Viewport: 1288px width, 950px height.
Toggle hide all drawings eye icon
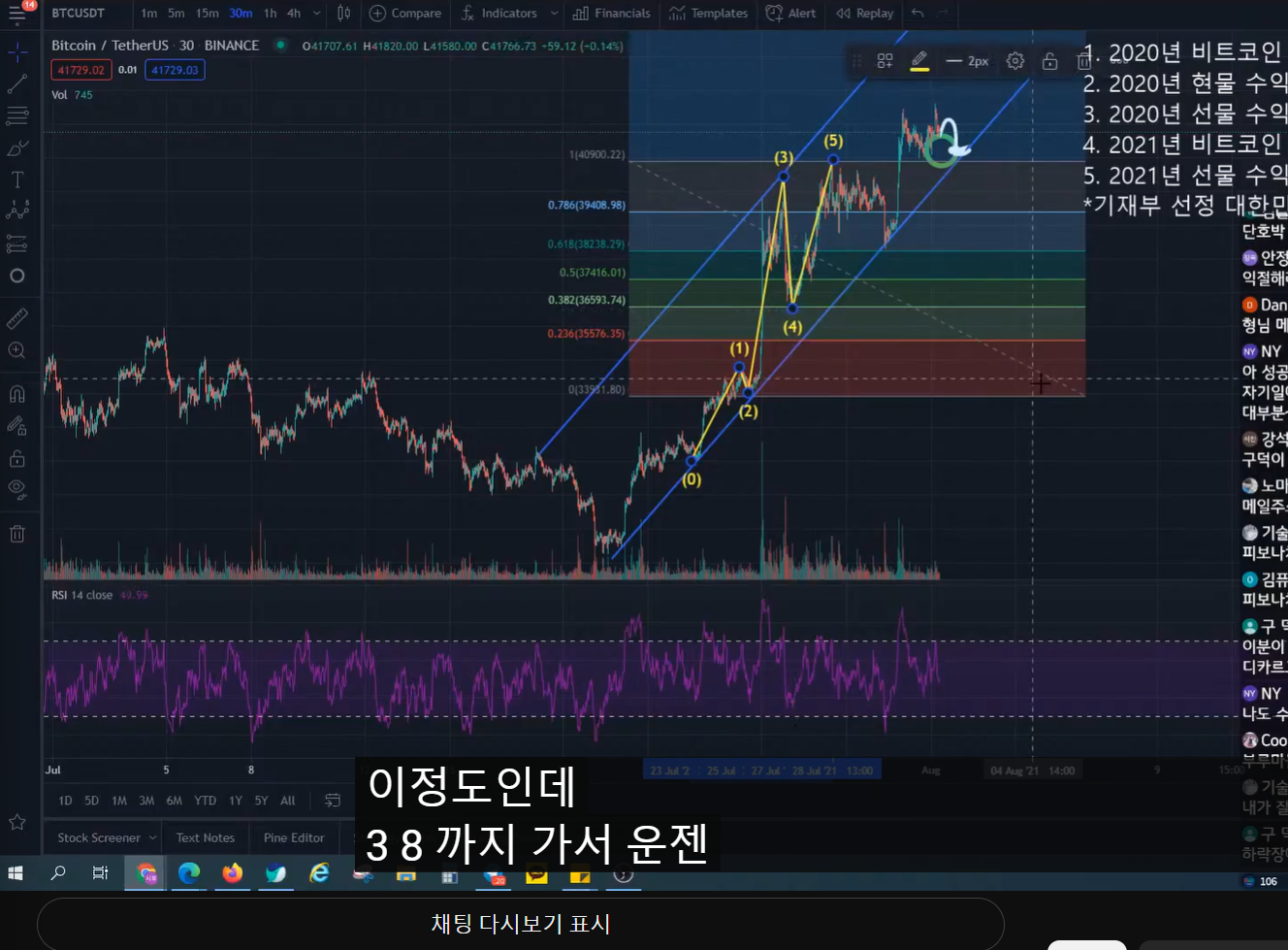click(x=17, y=489)
